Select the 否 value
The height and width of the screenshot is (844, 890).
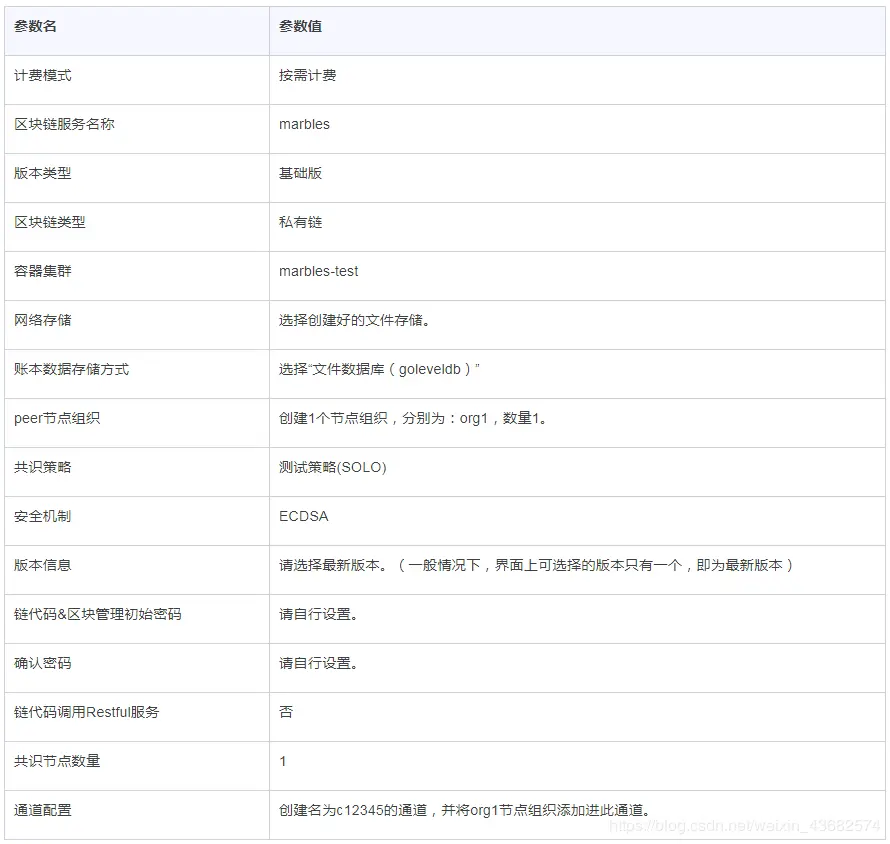[286, 712]
